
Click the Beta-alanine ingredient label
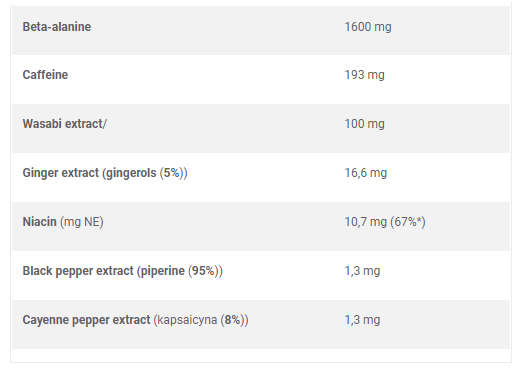point(57,27)
